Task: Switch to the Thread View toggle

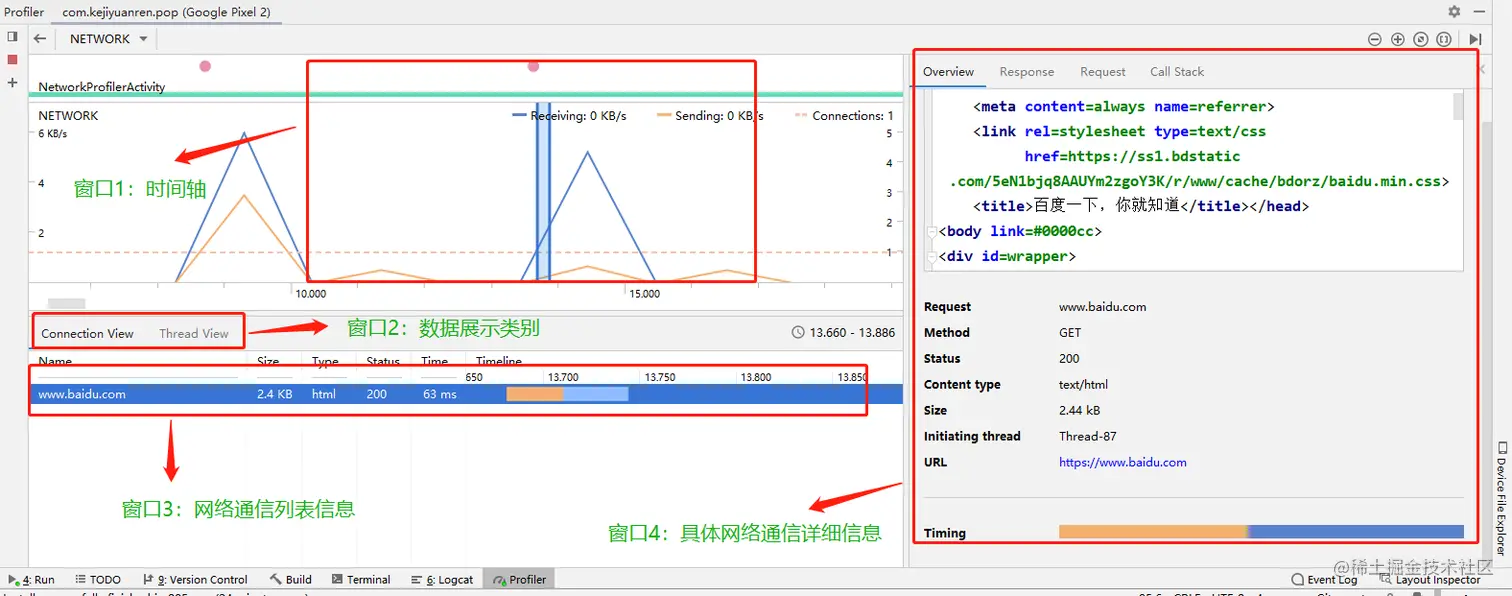Action: point(194,333)
